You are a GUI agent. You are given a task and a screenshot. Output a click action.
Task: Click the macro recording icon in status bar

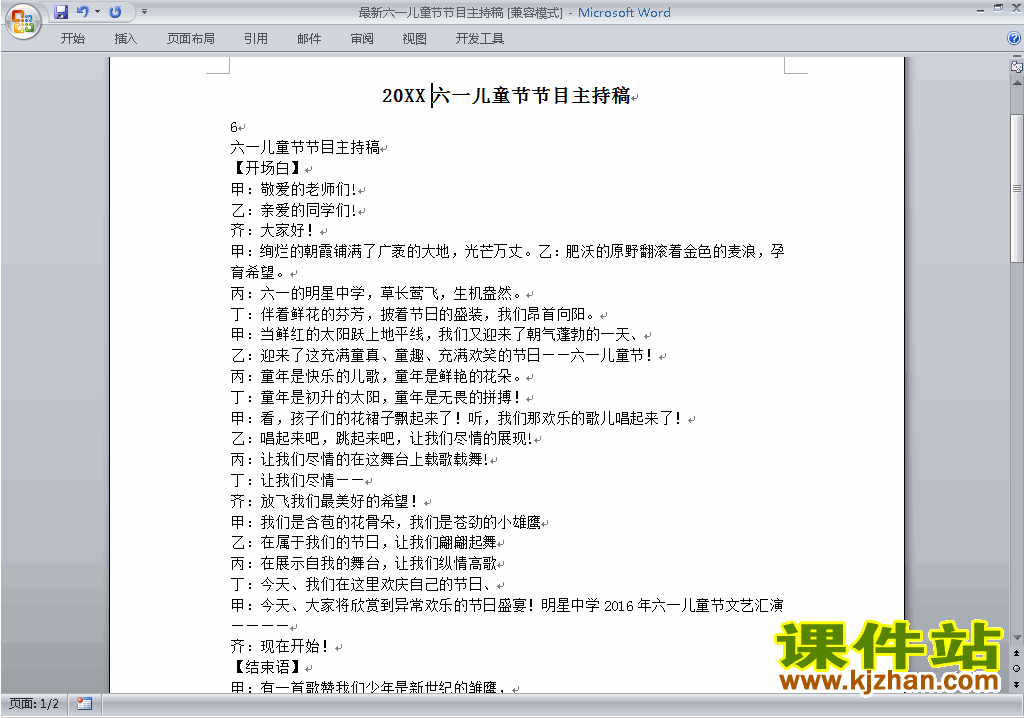coord(84,704)
